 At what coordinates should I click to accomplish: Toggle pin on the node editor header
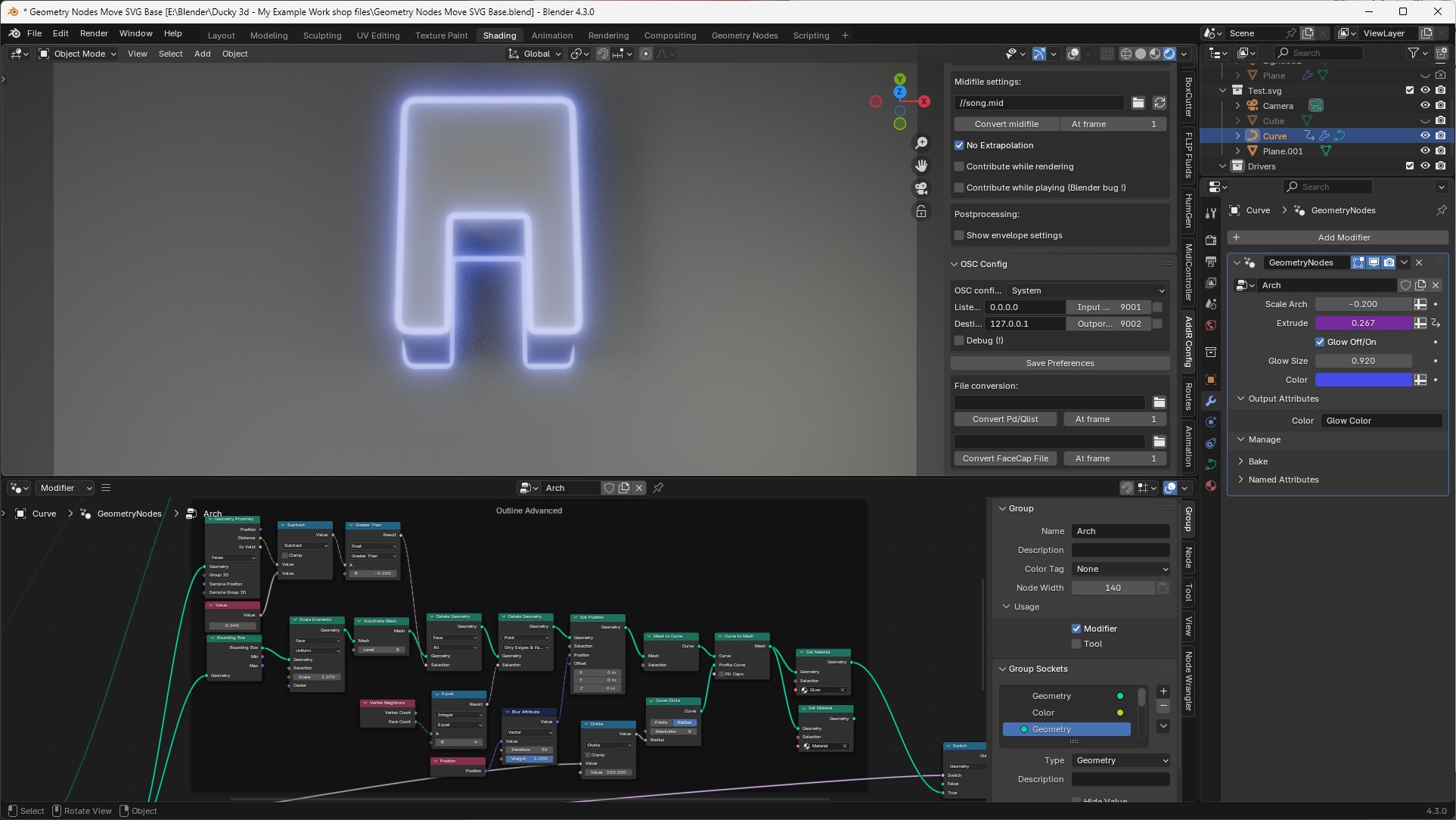(658, 488)
